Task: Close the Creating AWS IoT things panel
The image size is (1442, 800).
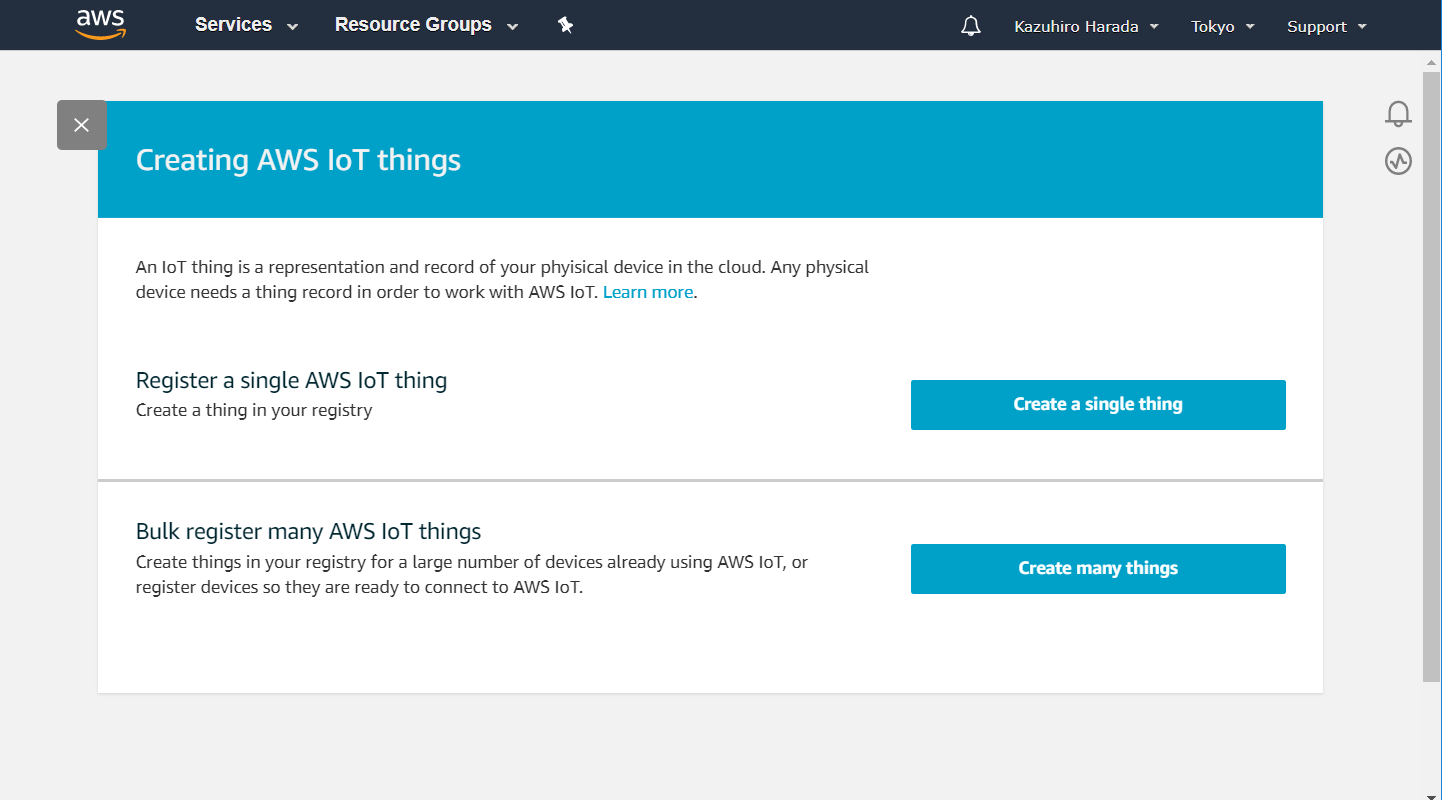Action: (82, 125)
